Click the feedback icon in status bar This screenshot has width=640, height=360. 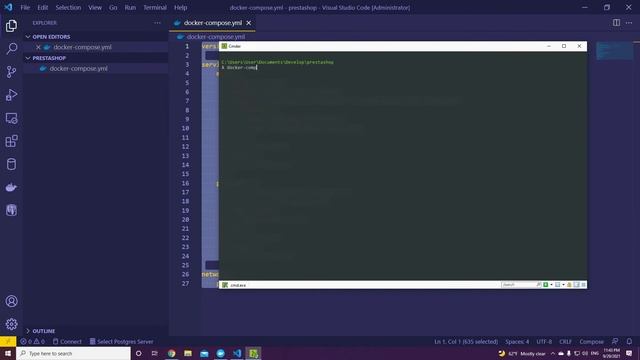pyautogui.click(x=615, y=342)
